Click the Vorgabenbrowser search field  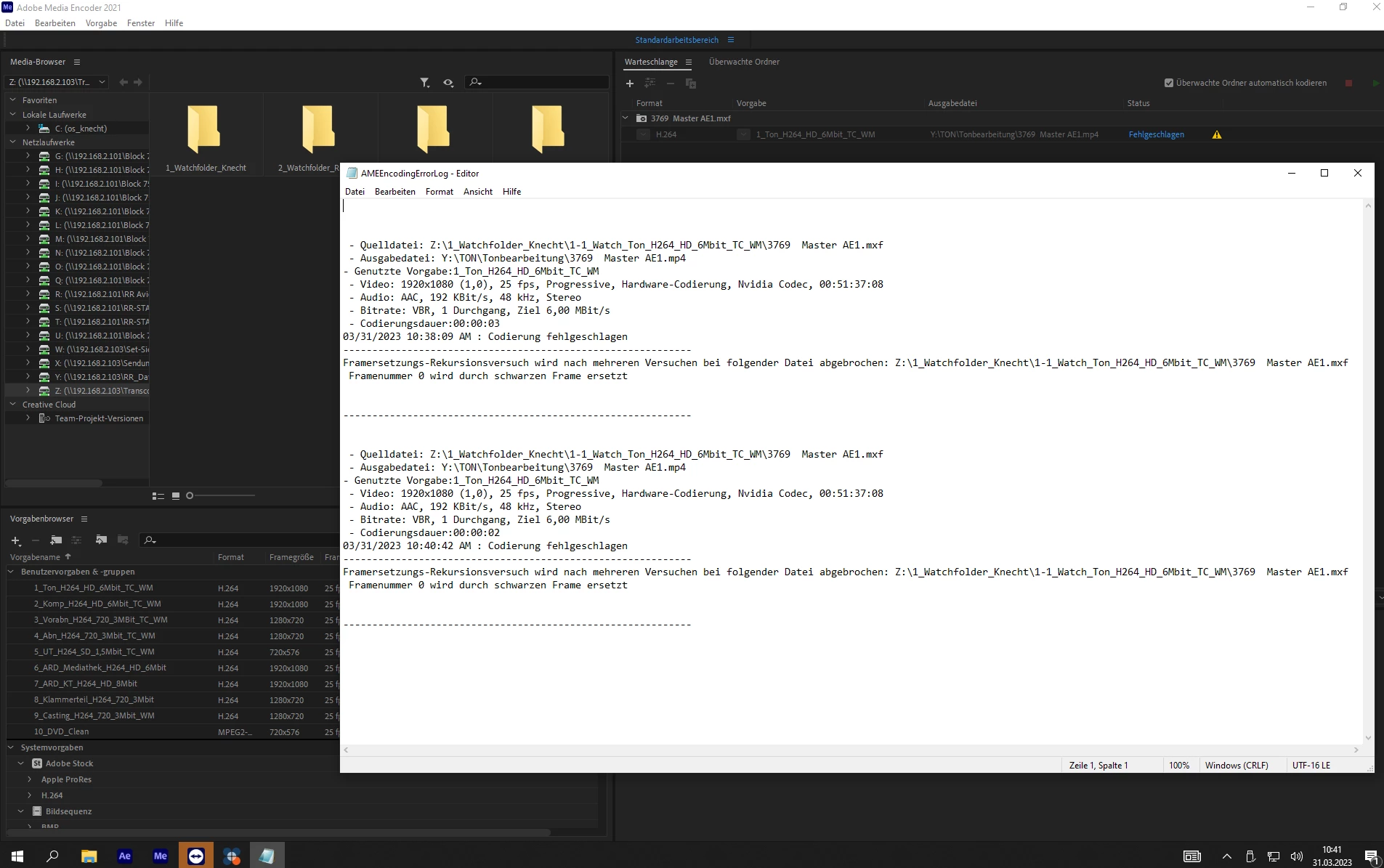click(240, 540)
